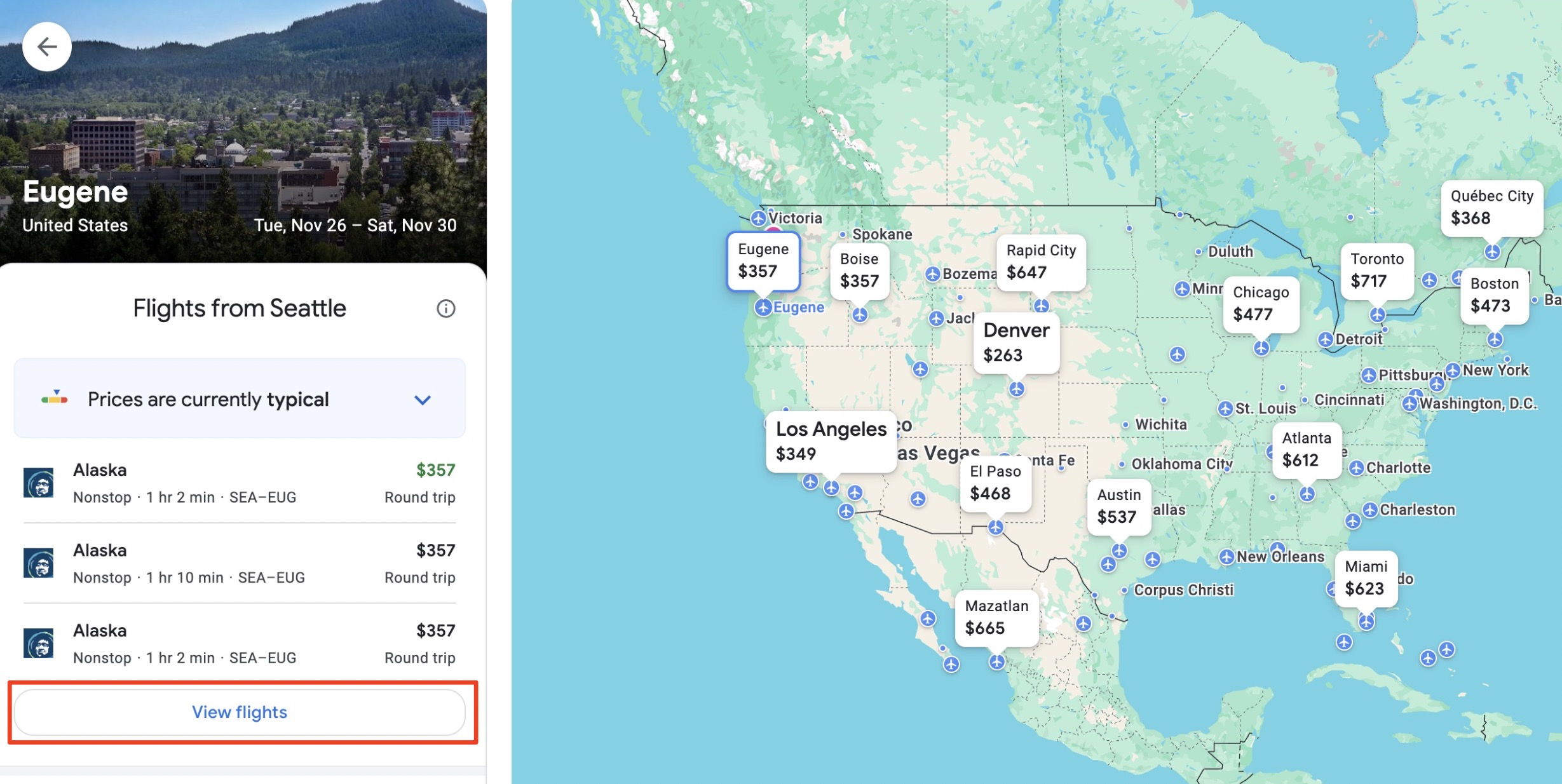Select the Los Angeles $349 price marker
The height and width of the screenshot is (784, 1562).
click(x=831, y=441)
